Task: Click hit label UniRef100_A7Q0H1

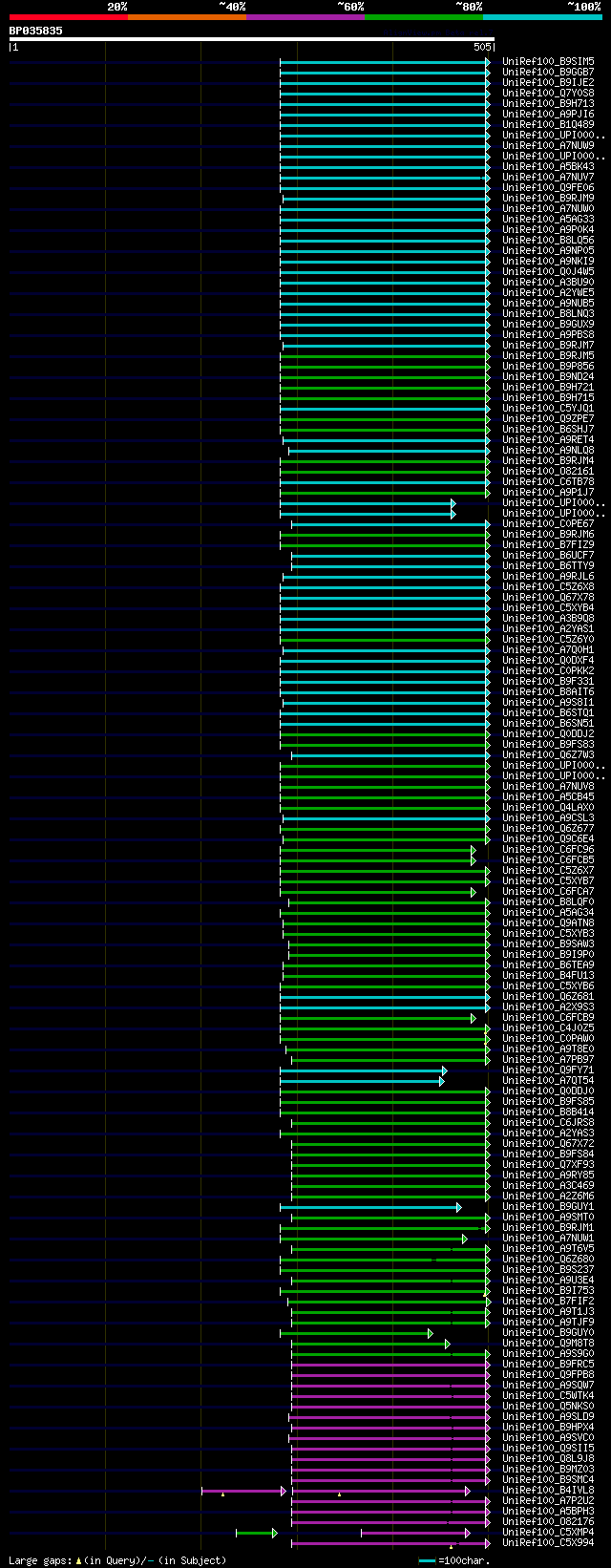Action: coord(548,649)
